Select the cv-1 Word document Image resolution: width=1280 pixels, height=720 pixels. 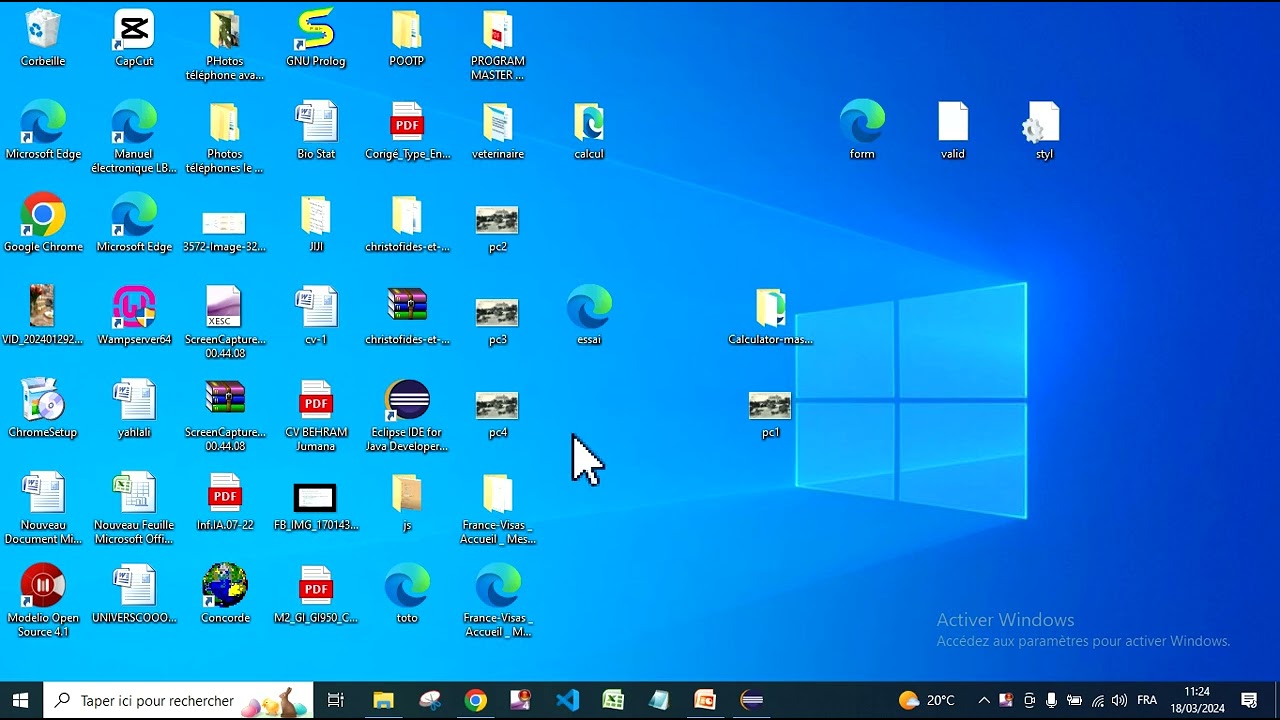tap(316, 316)
